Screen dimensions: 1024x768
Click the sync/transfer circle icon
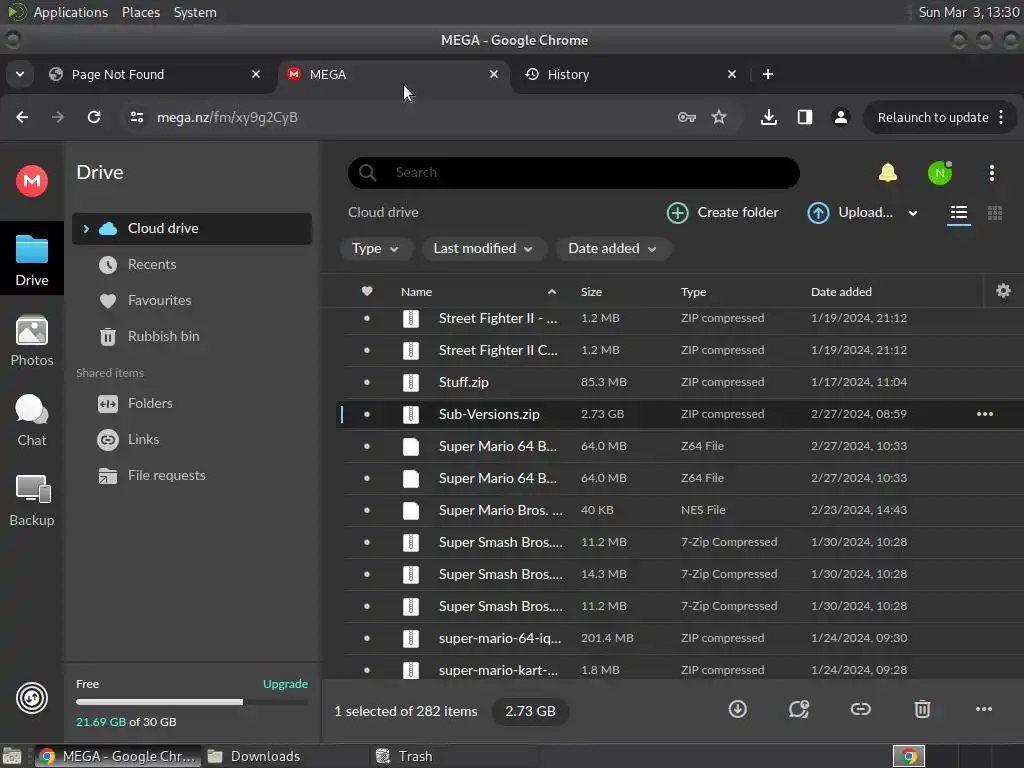tap(31, 698)
